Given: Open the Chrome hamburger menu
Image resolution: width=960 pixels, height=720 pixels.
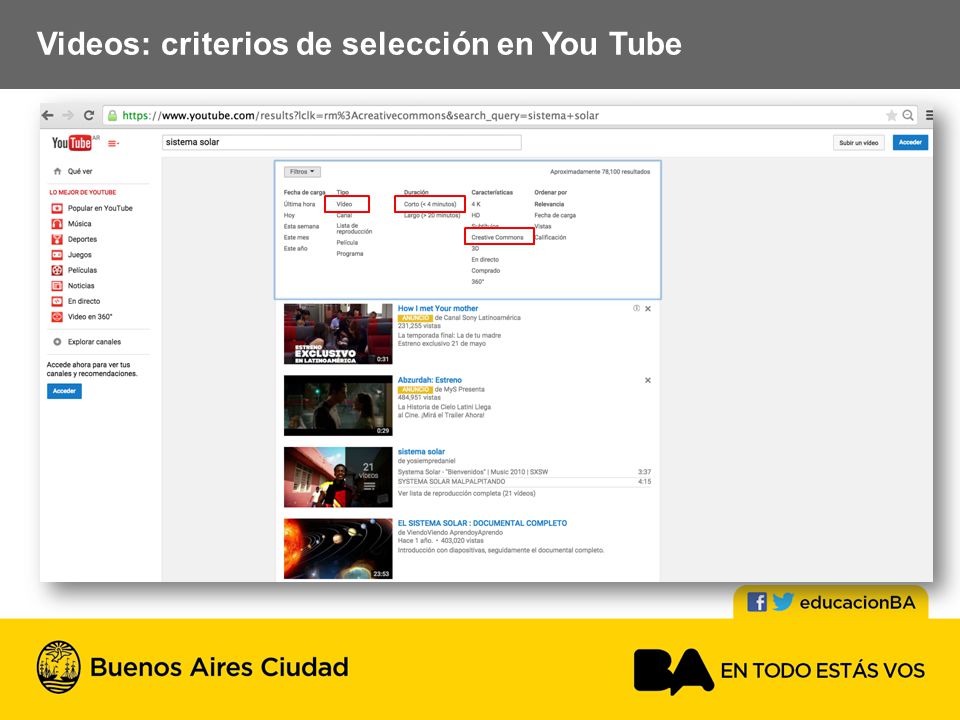Looking at the screenshot, I should pyautogui.click(x=929, y=115).
